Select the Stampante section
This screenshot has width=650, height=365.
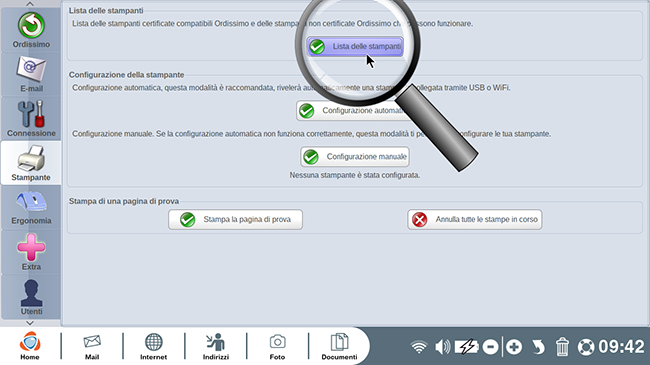31,163
